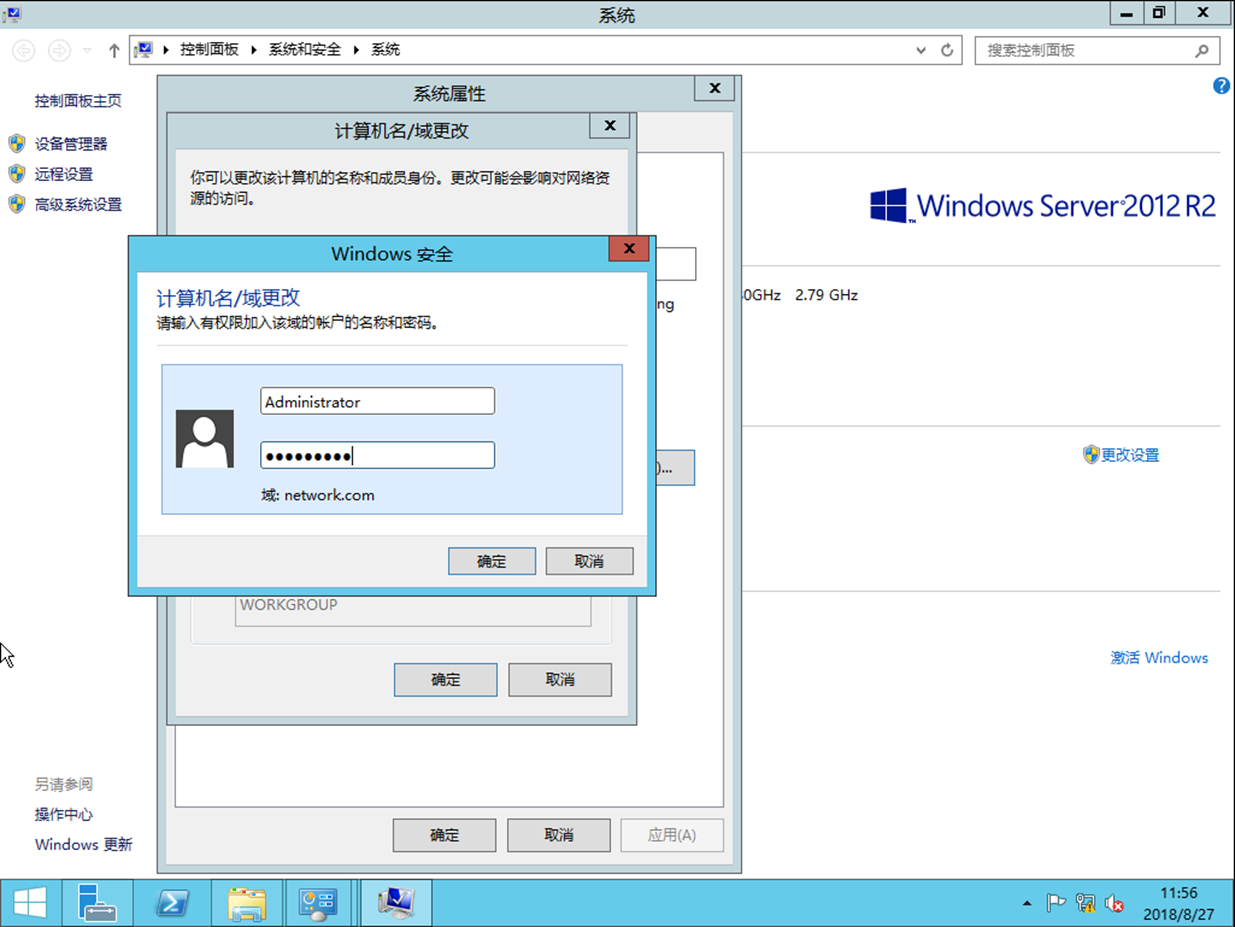Open the Action Center flag tray icon
This screenshot has width=1235, height=927.
(x=1056, y=904)
